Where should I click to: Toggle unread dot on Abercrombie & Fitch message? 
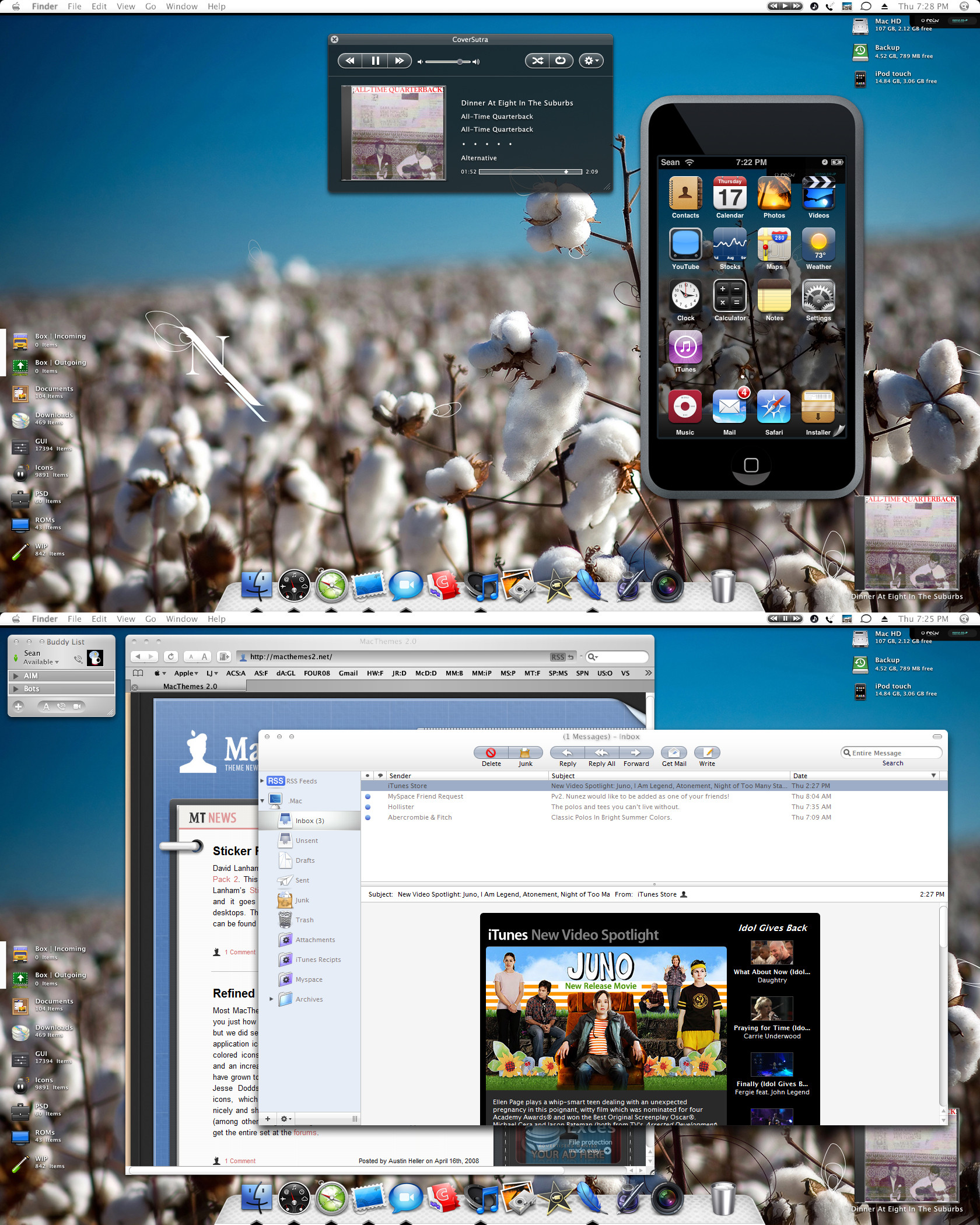(367, 817)
